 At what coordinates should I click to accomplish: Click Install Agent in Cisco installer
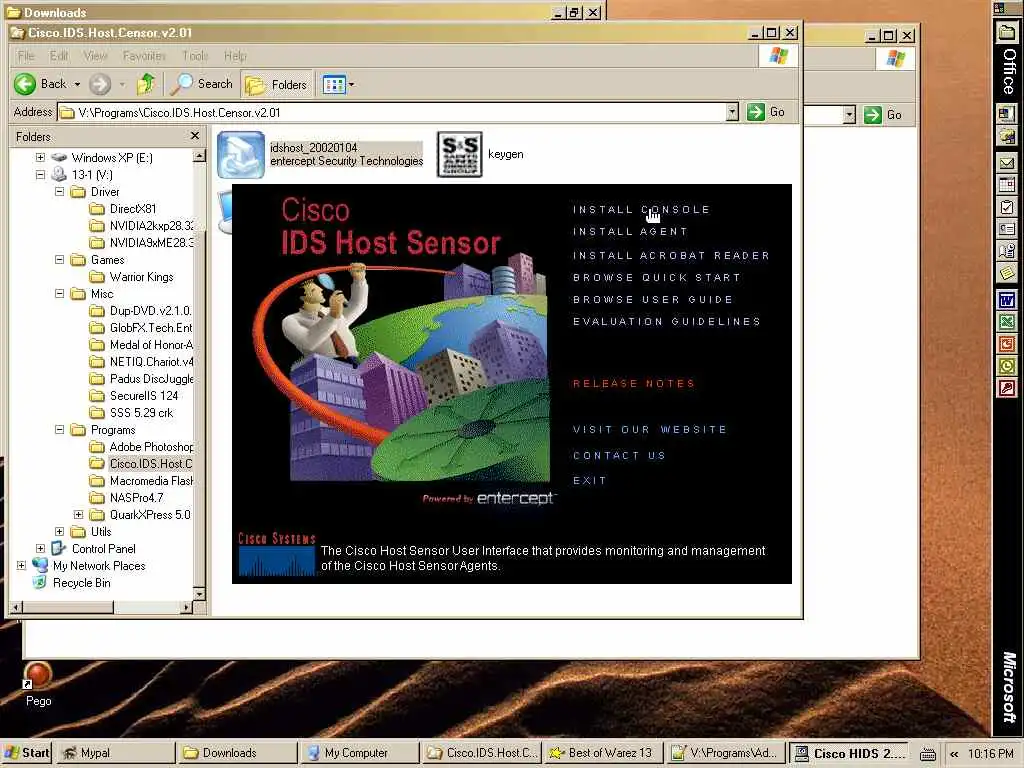tap(630, 231)
